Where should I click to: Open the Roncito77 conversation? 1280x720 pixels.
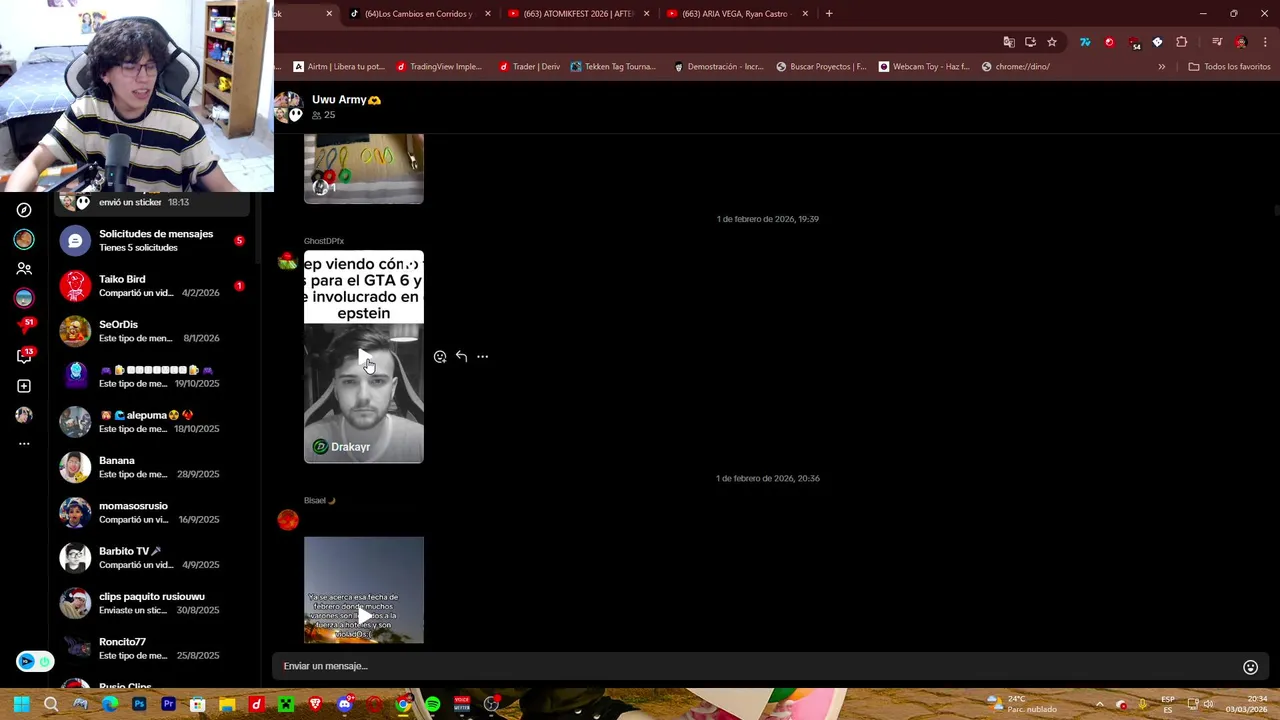pyautogui.click(x=152, y=649)
